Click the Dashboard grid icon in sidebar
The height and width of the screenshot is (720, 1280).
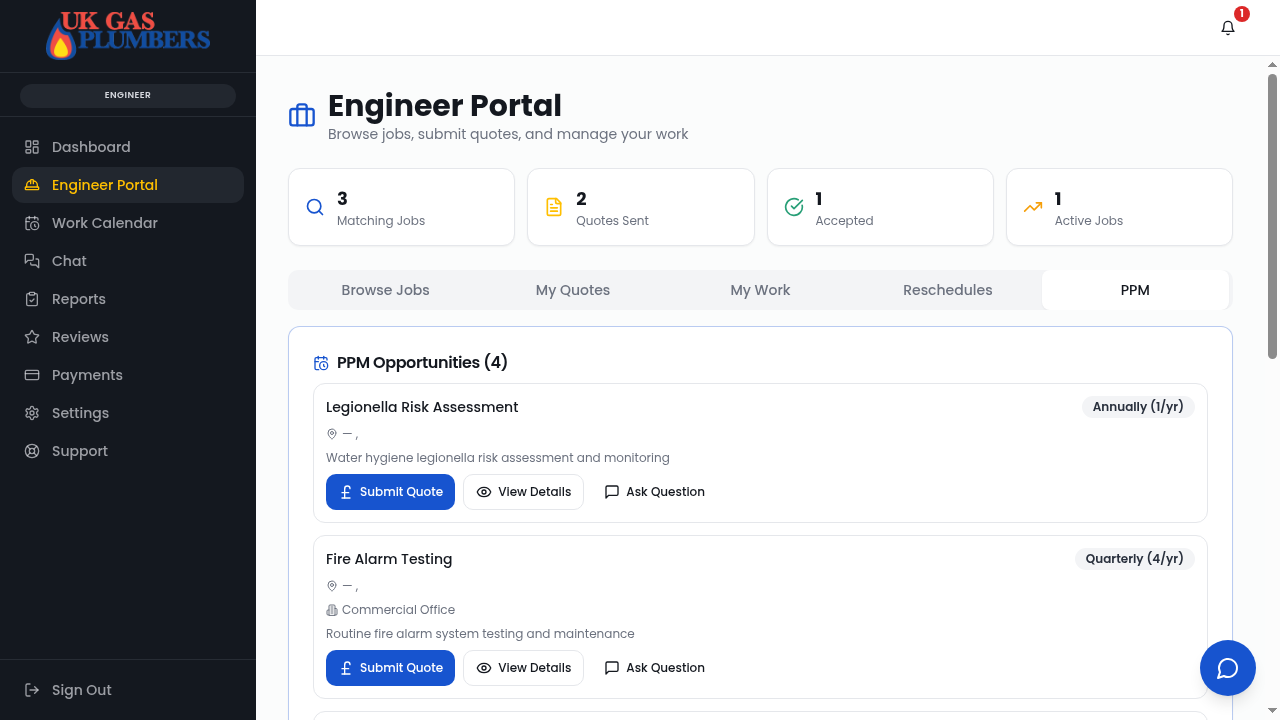(32, 147)
